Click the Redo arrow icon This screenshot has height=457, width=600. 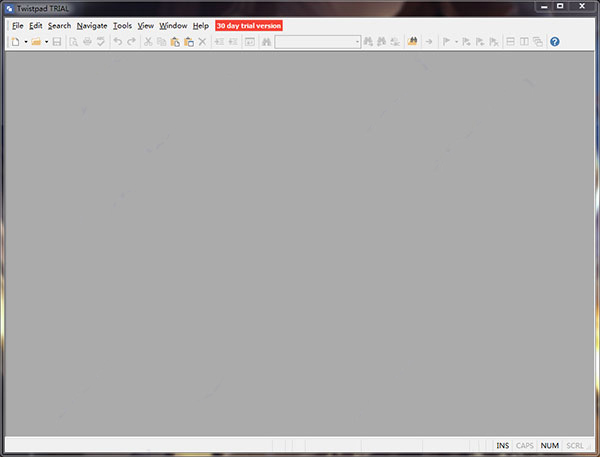(x=131, y=42)
